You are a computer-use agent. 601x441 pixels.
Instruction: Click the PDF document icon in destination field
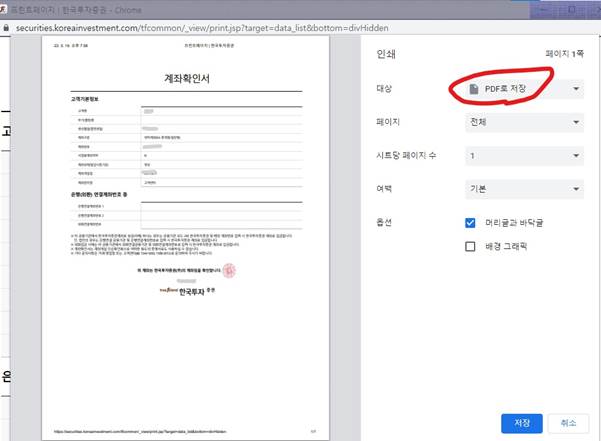coord(473,90)
